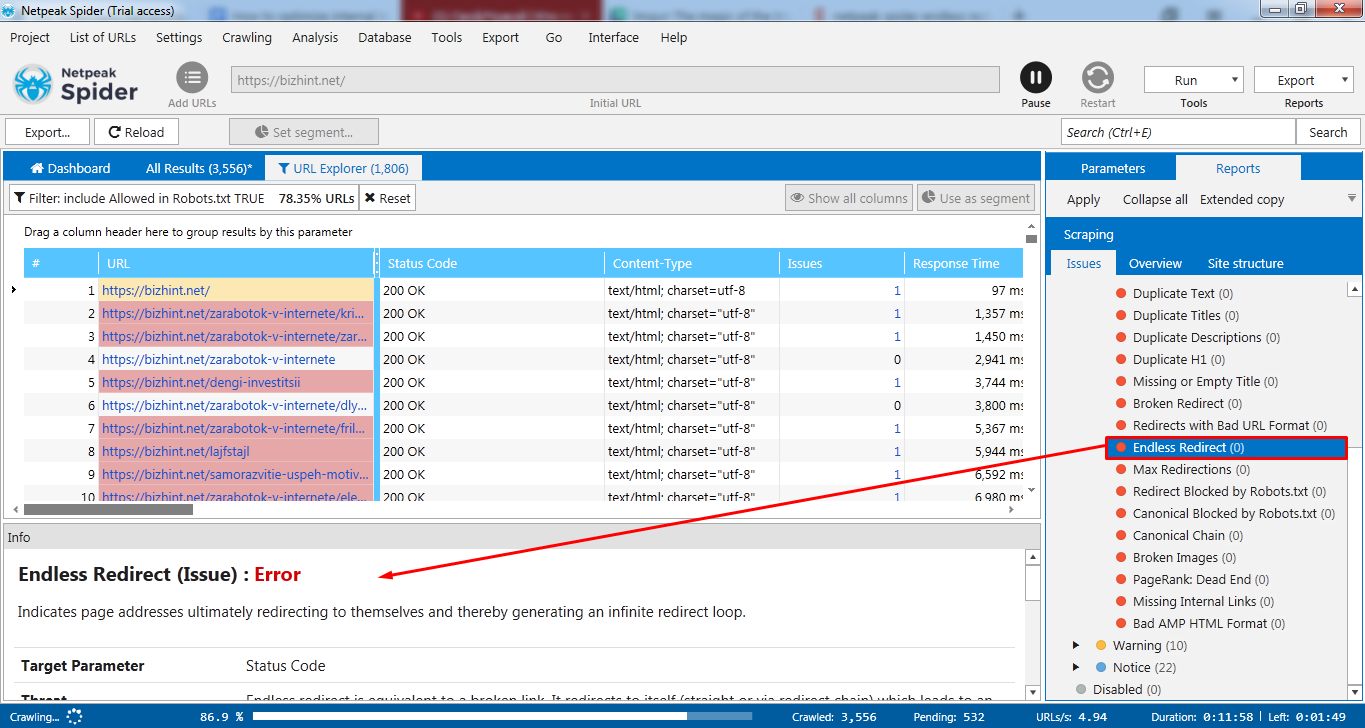Screen dimensions: 1365x728
Task: Open the Database menu
Action: click(x=385, y=37)
